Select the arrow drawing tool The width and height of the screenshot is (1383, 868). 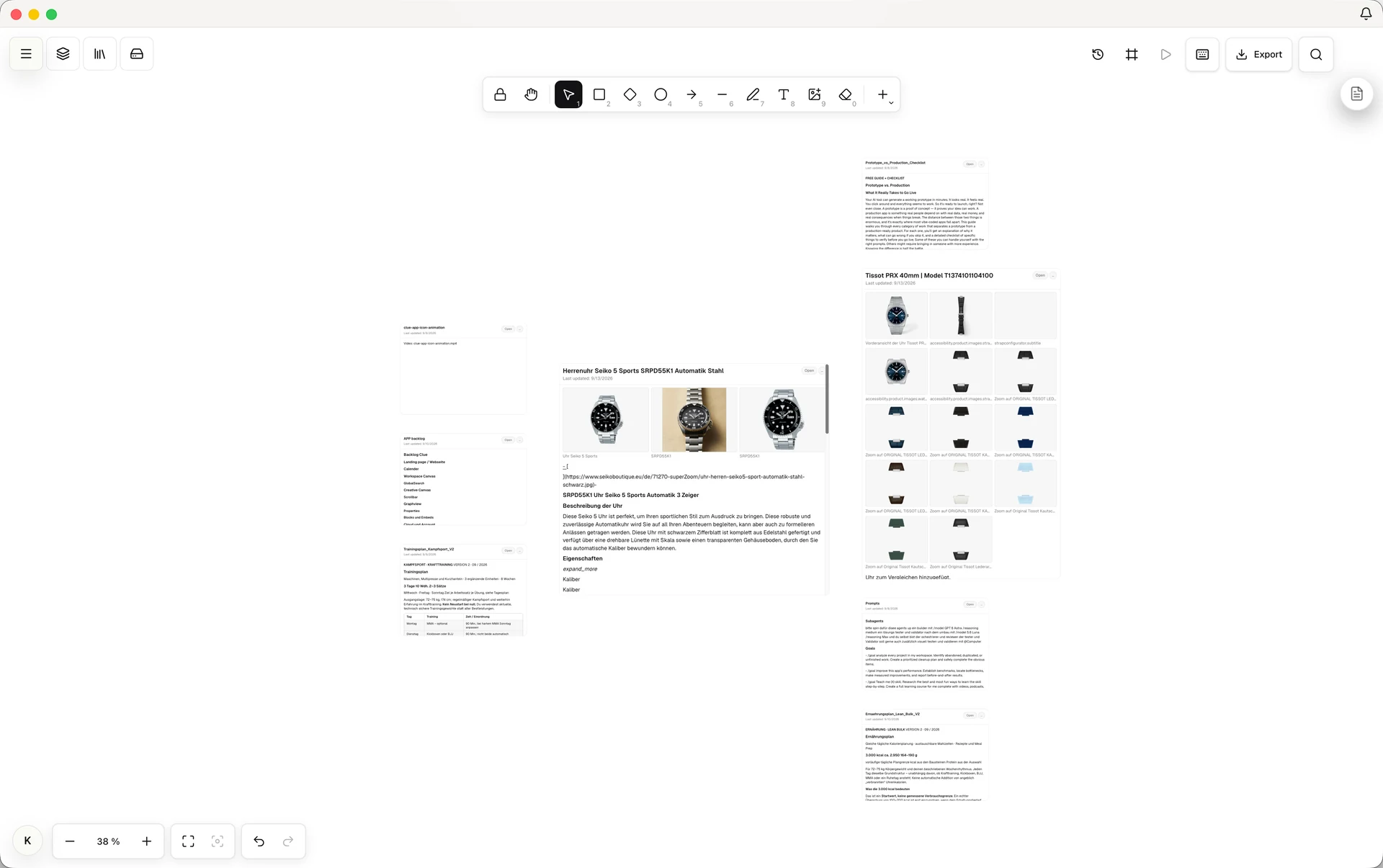click(x=691, y=94)
